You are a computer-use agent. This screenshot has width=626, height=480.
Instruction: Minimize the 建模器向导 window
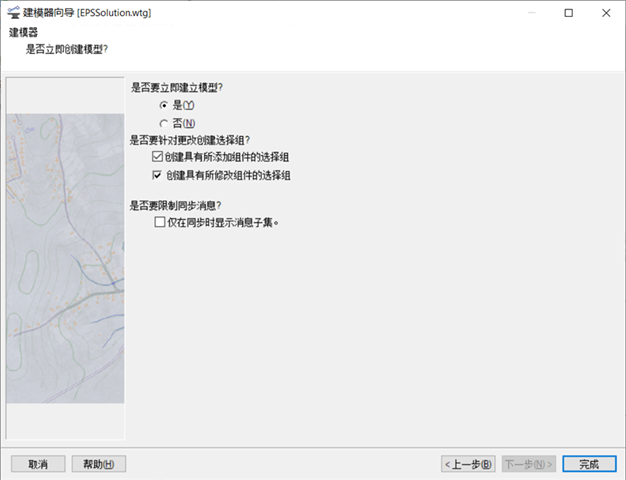(531, 13)
